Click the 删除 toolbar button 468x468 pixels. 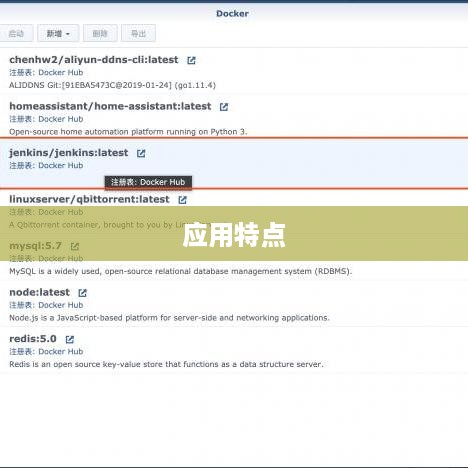tap(100, 33)
